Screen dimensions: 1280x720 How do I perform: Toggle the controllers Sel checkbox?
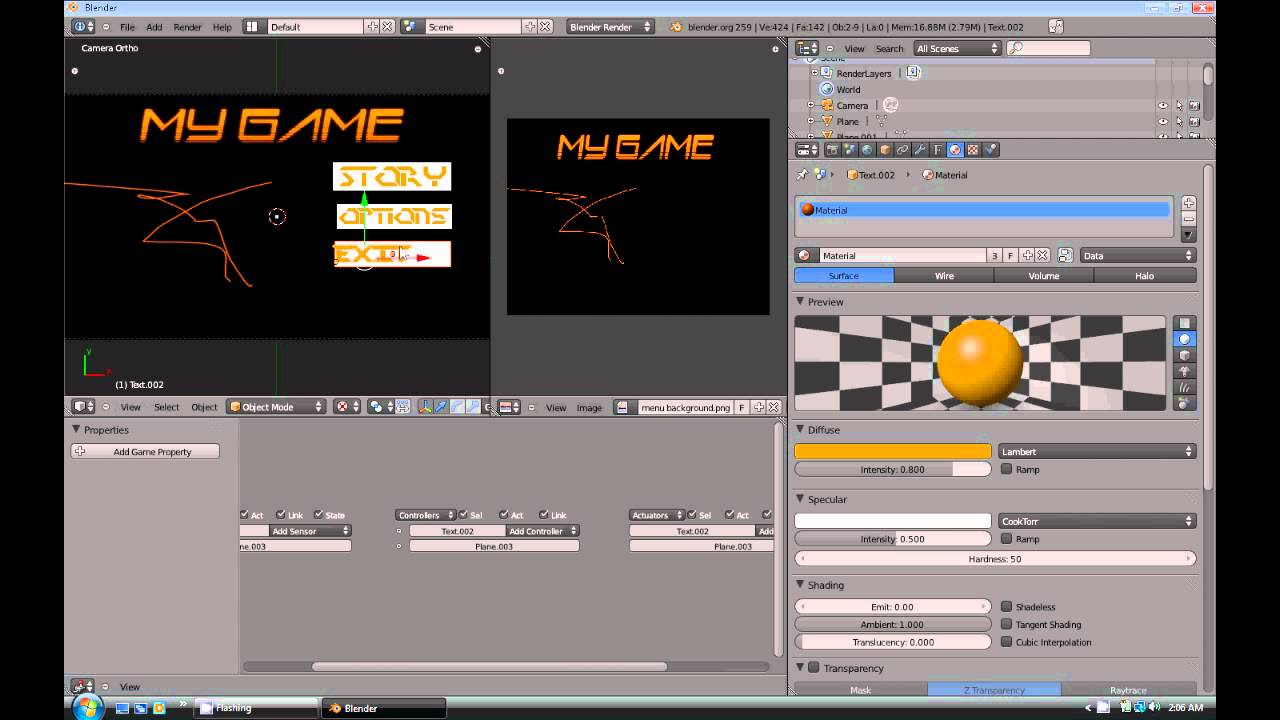[x=463, y=515]
